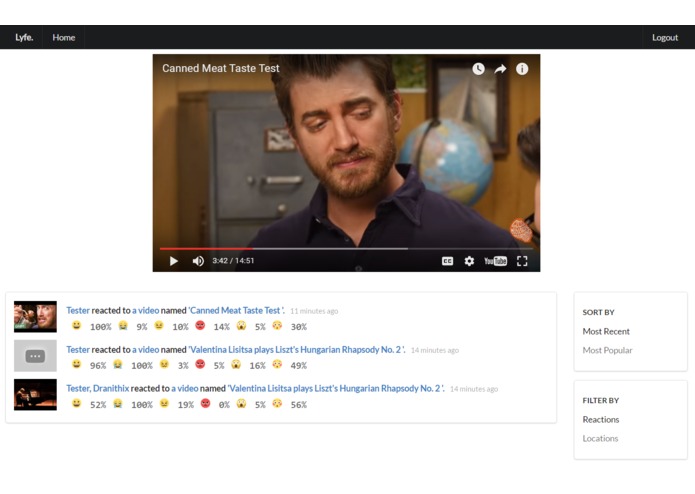Sort feed by Most Recent
Viewport: 695px width, 494px height.
coord(606,331)
